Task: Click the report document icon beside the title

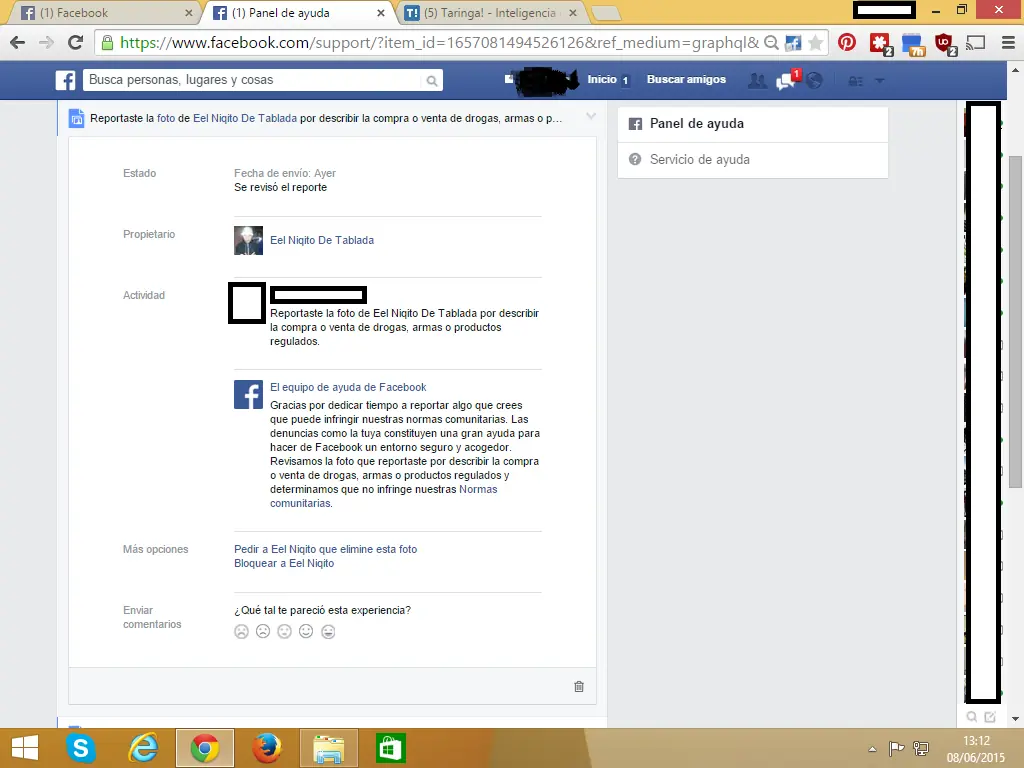Action: click(76, 118)
